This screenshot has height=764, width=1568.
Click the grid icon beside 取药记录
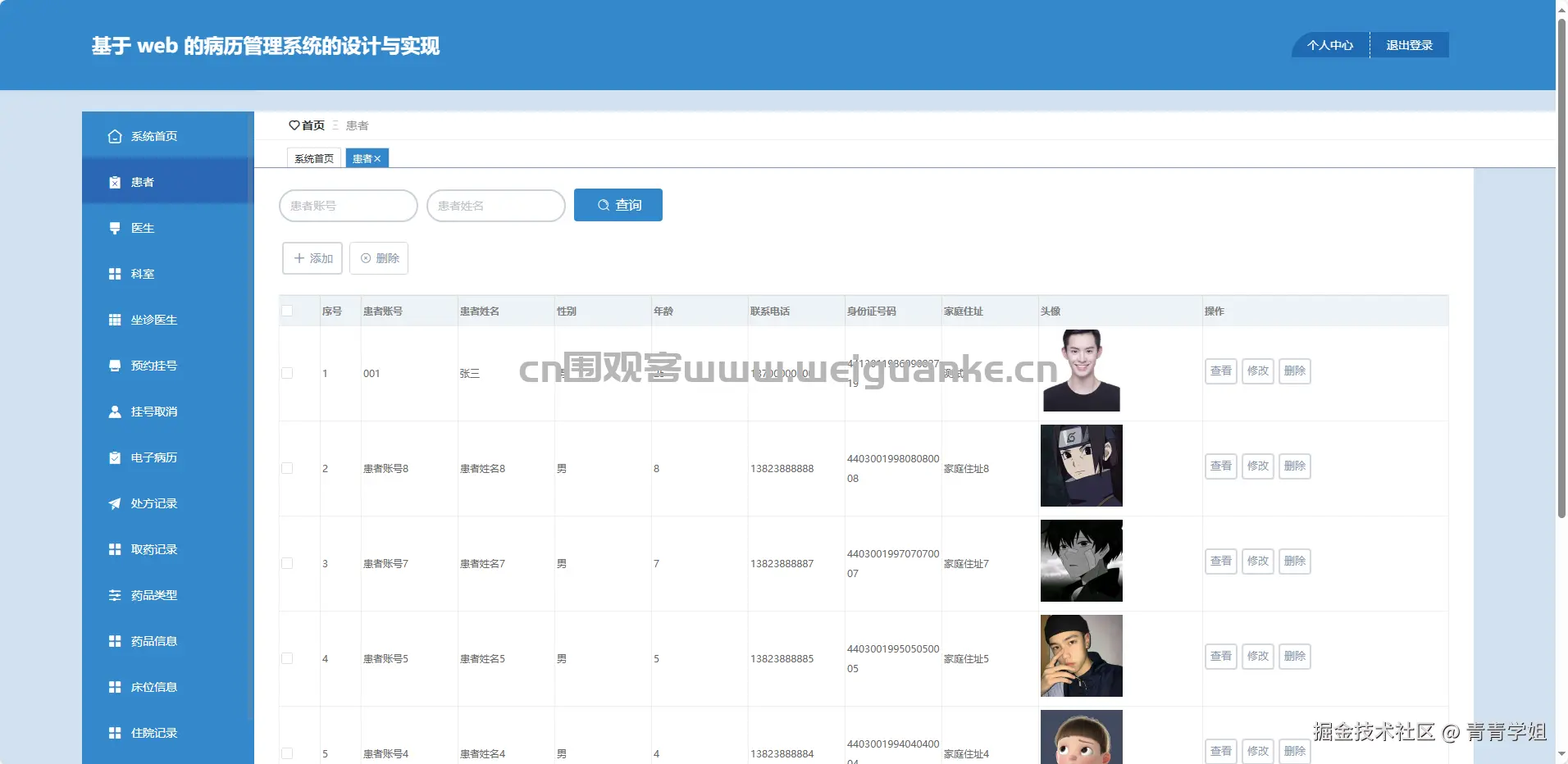(x=115, y=549)
